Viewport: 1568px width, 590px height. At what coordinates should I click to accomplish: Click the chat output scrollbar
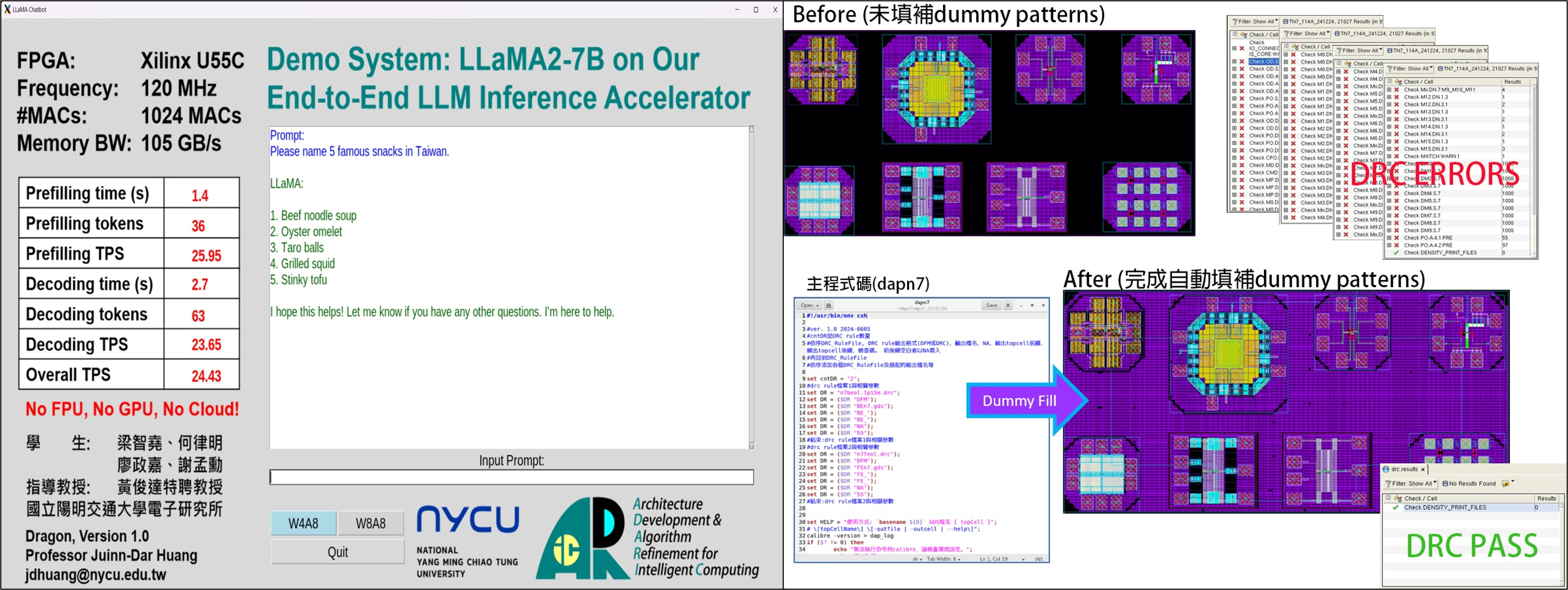[x=751, y=286]
